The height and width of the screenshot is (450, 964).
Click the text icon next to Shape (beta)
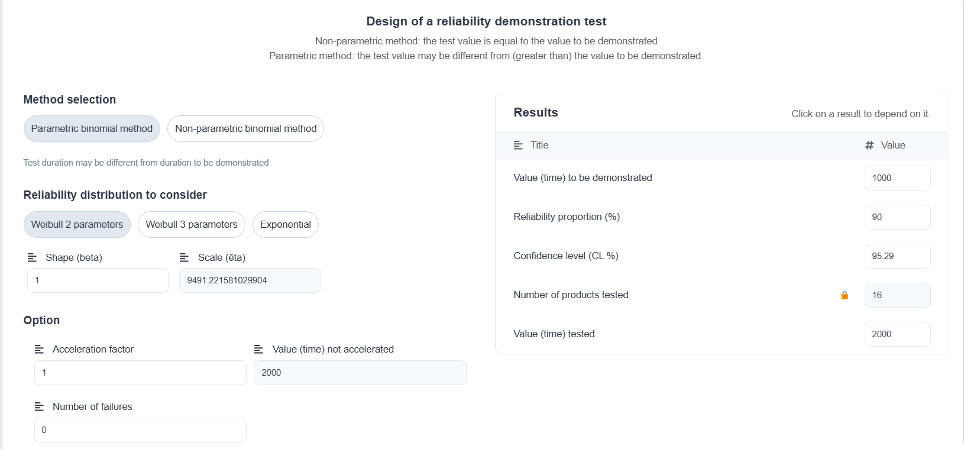tap(33, 258)
